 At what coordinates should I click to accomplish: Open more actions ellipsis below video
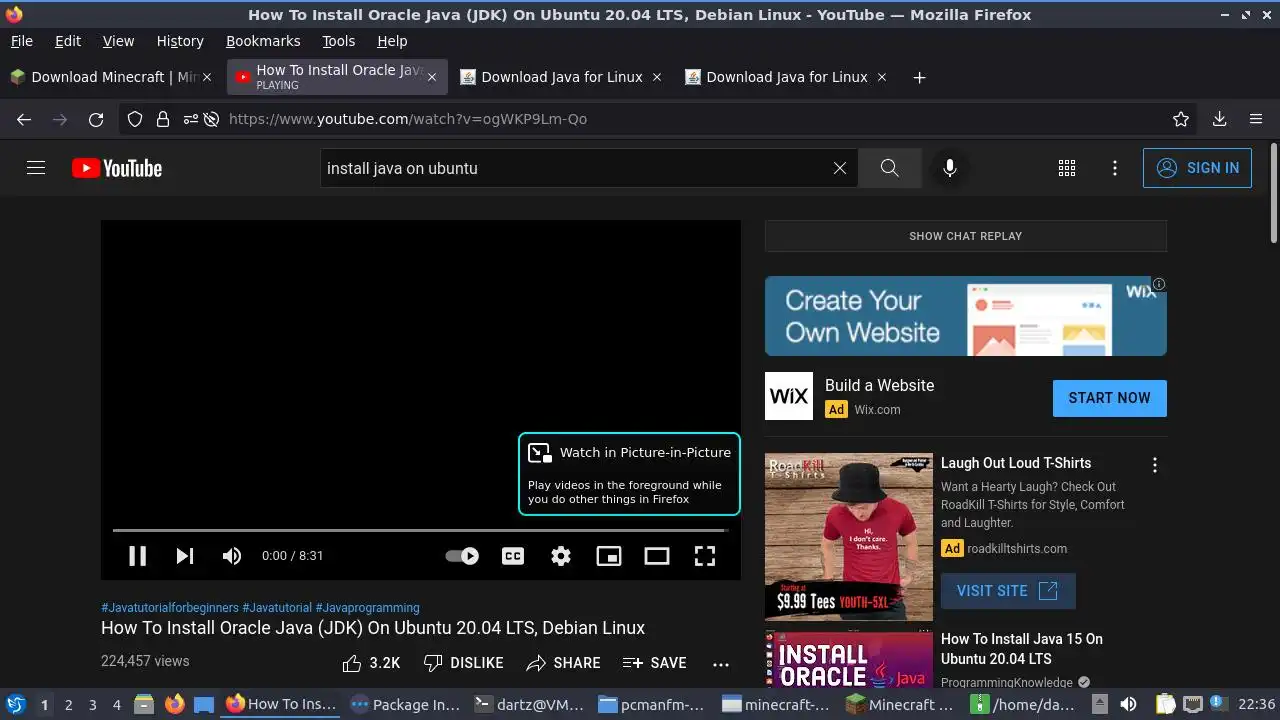coord(721,663)
